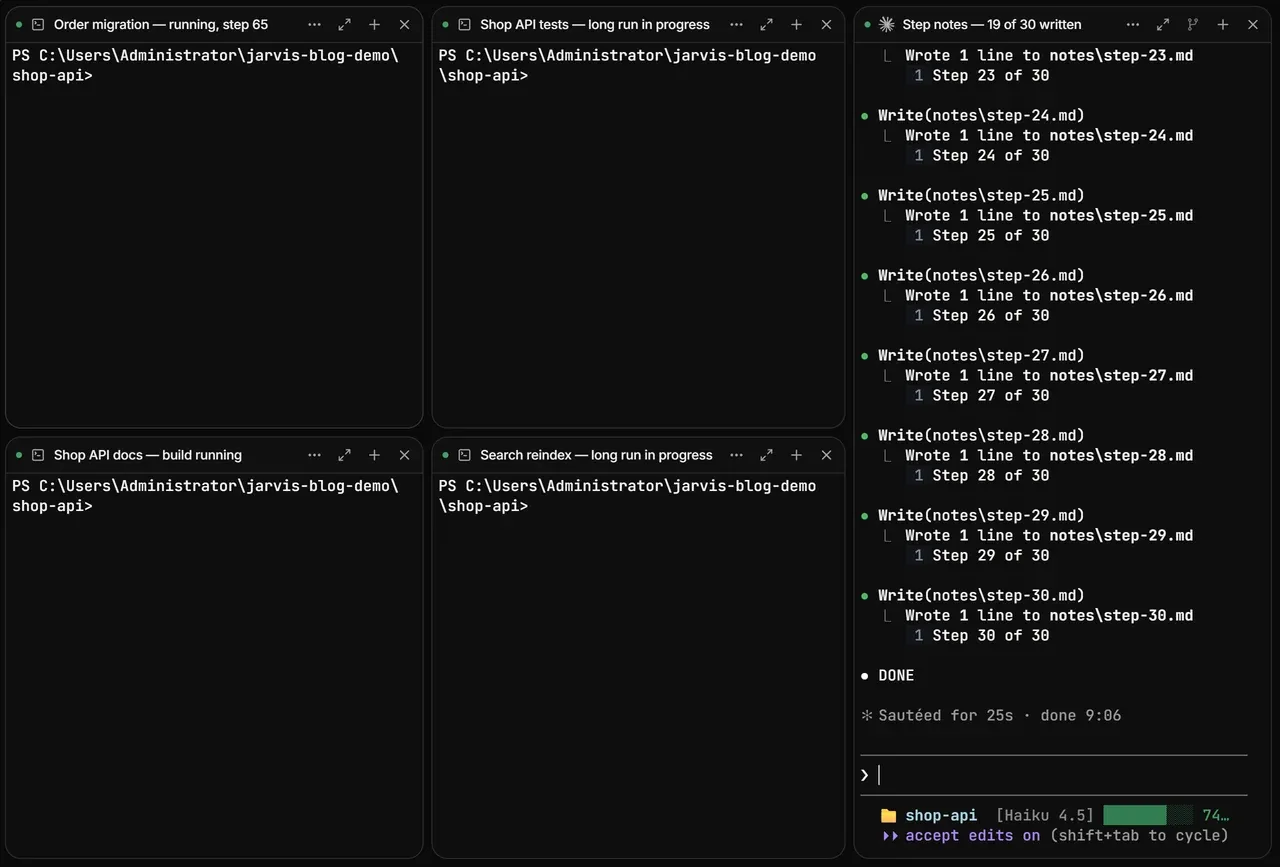Select the 'Shop API tests — long run' title

tap(595, 24)
